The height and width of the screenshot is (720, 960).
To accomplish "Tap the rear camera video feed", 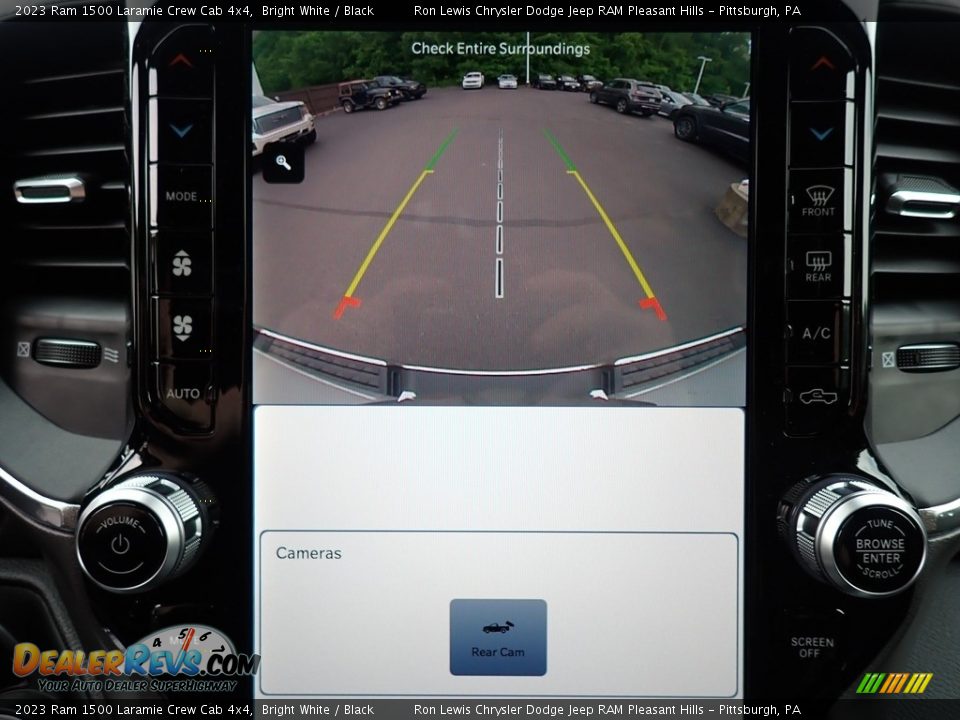I will pyautogui.click(x=500, y=217).
